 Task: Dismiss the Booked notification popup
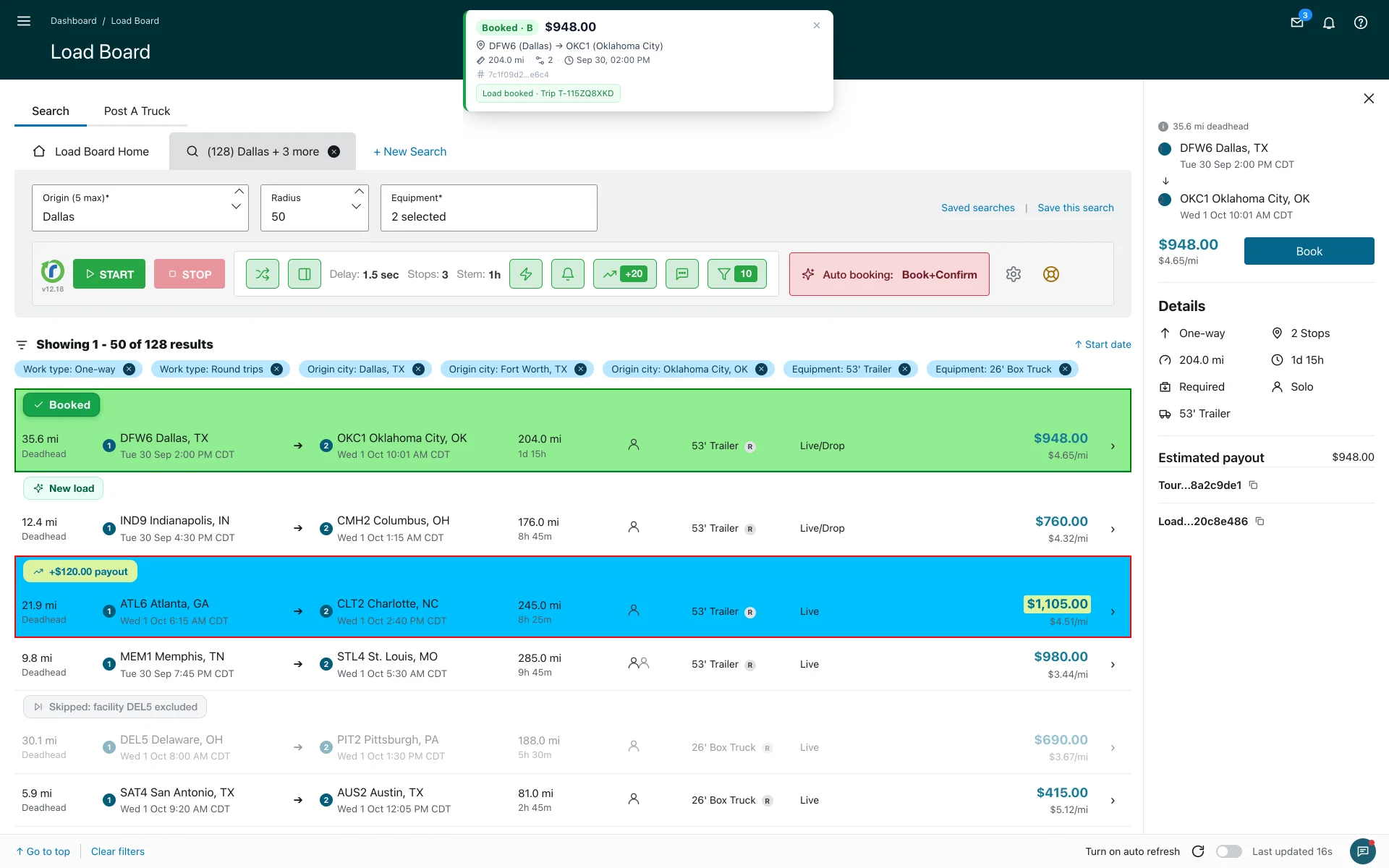point(817,25)
